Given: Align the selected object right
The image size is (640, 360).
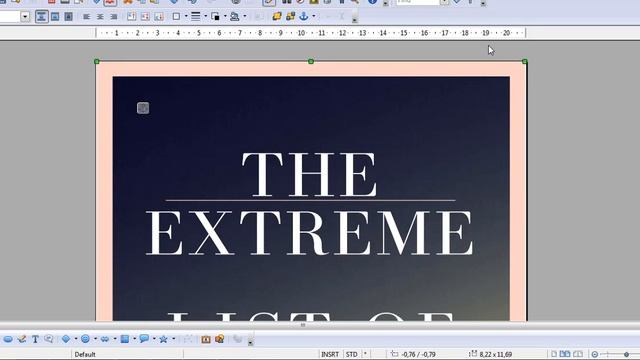Looking at the screenshot, I should pos(114,17).
